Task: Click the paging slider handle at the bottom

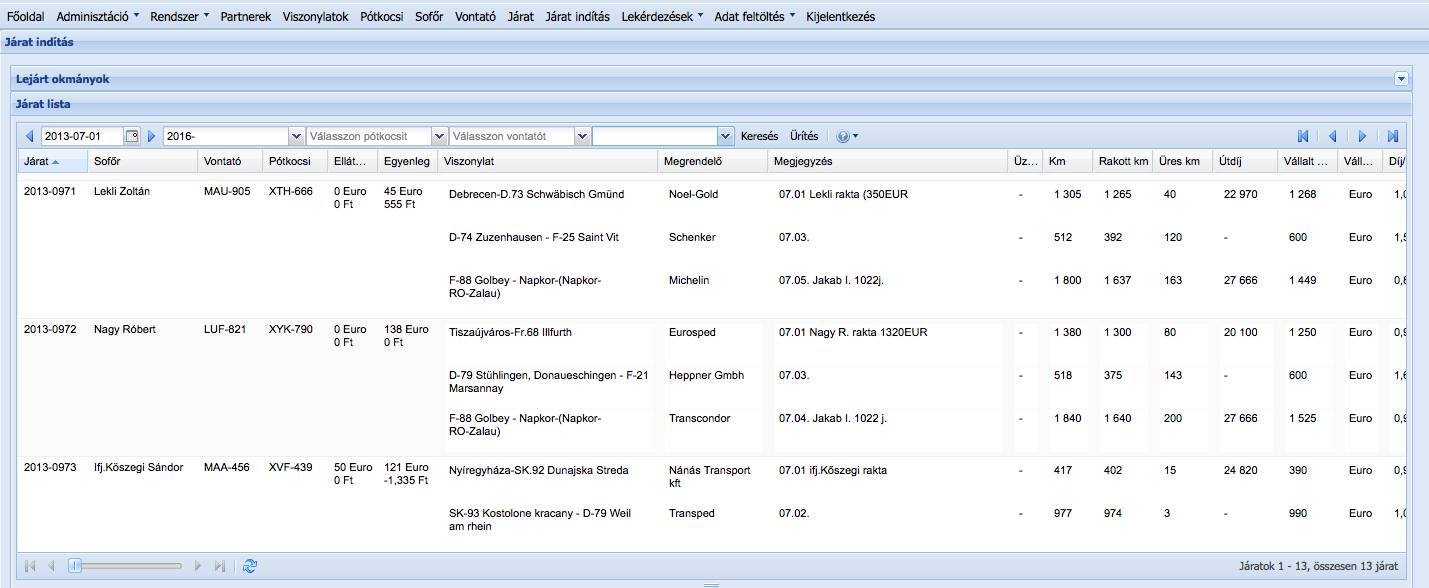Action: pyautogui.click(x=74, y=566)
